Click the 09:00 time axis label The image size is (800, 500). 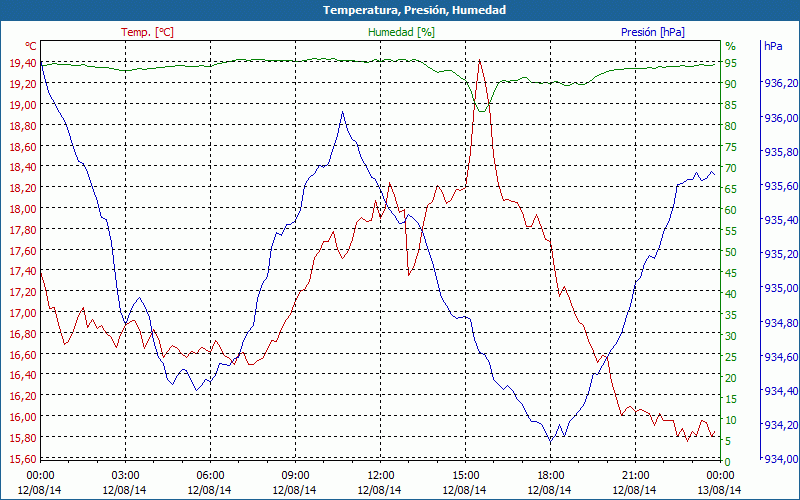coord(295,476)
